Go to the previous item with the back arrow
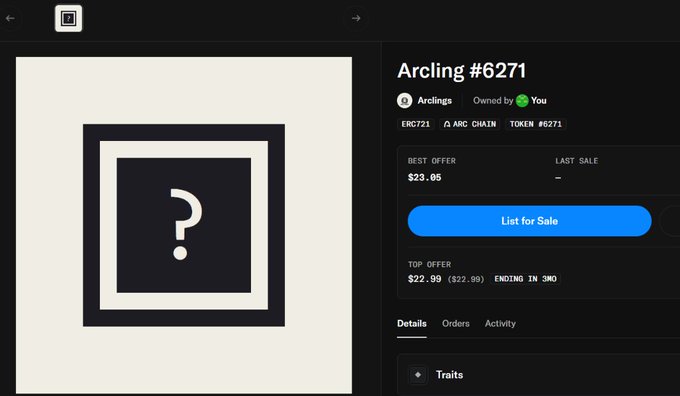The image size is (680, 396). click(10, 18)
